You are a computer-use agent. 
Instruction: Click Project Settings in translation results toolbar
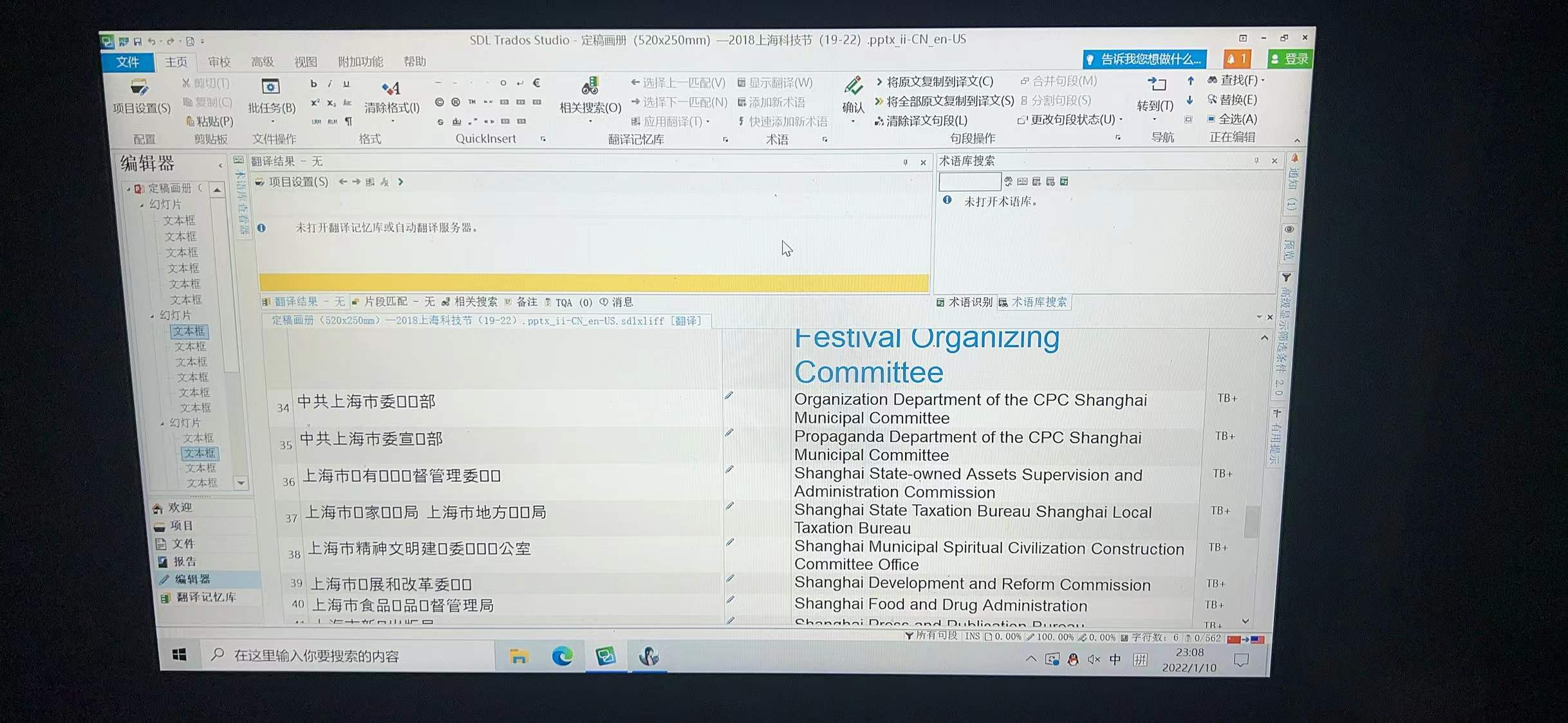(x=292, y=182)
